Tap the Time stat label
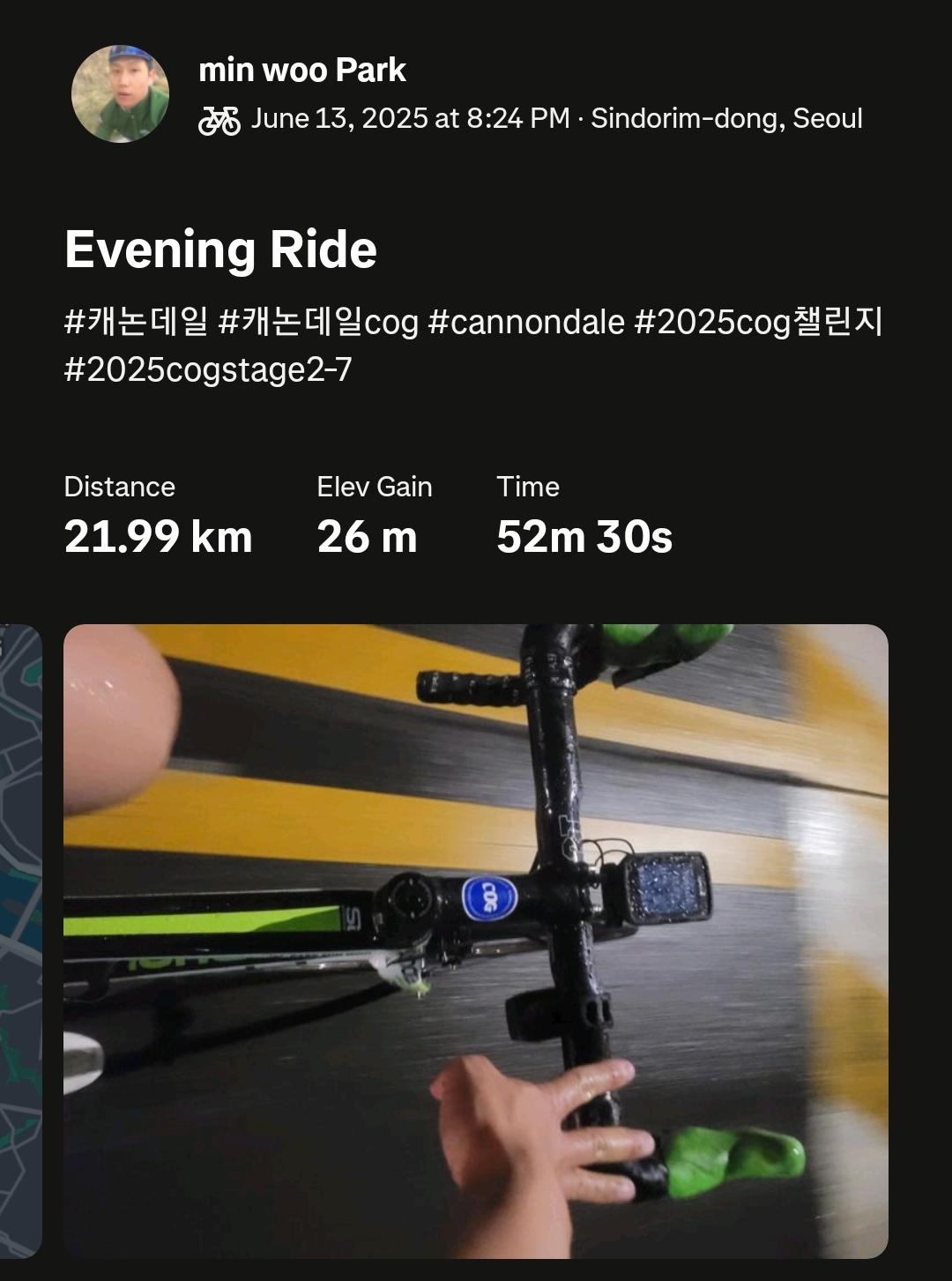Viewport: 952px width, 1281px height. [528, 487]
